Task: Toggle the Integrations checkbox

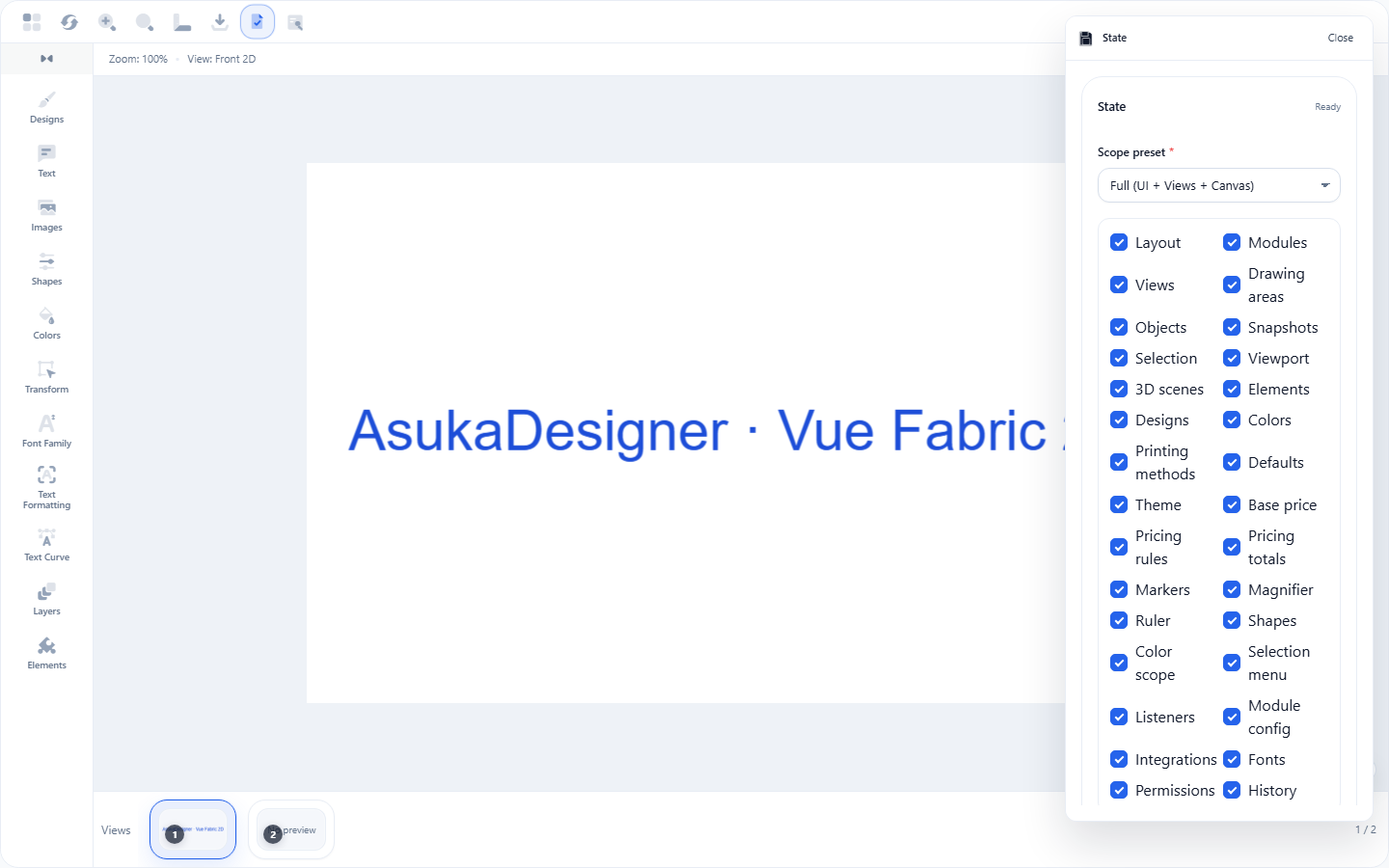Action: (x=1119, y=759)
